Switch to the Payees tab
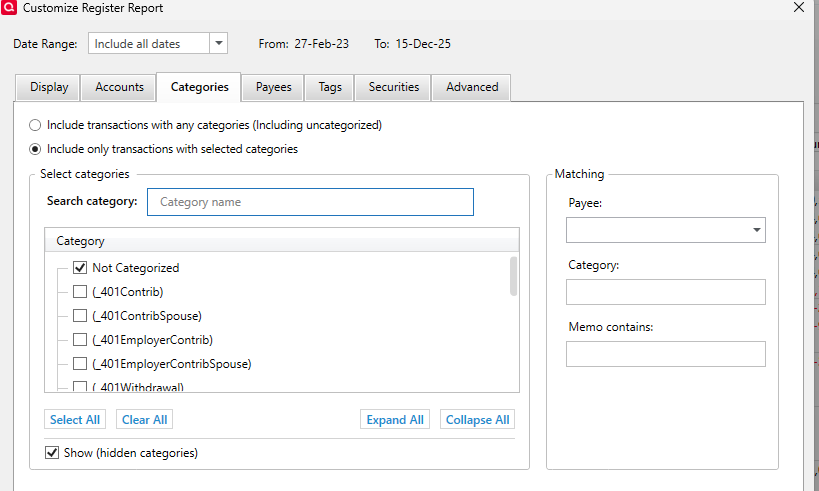The width and height of the screenshot is (819, 491). [273, 87]
